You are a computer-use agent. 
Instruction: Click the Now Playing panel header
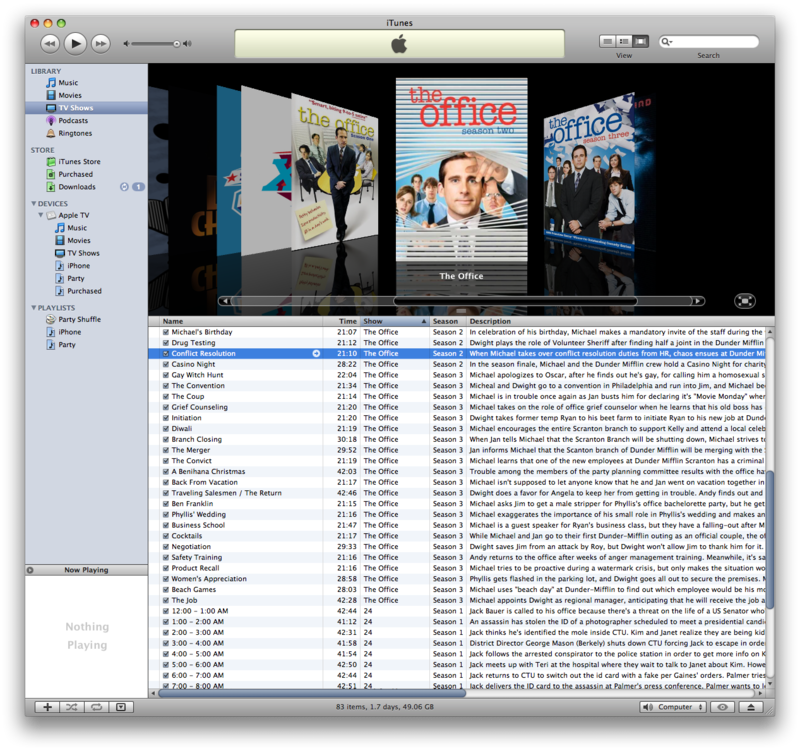[86, 570]
